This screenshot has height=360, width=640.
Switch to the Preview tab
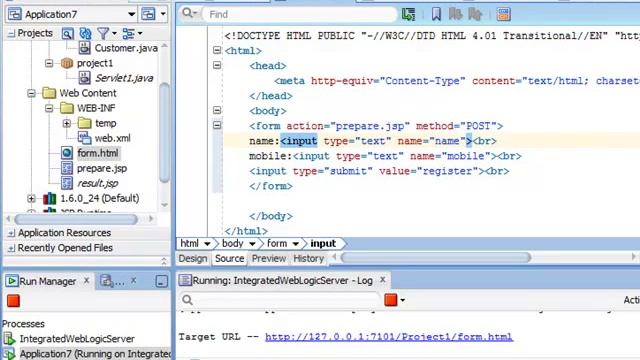[269, 258]
